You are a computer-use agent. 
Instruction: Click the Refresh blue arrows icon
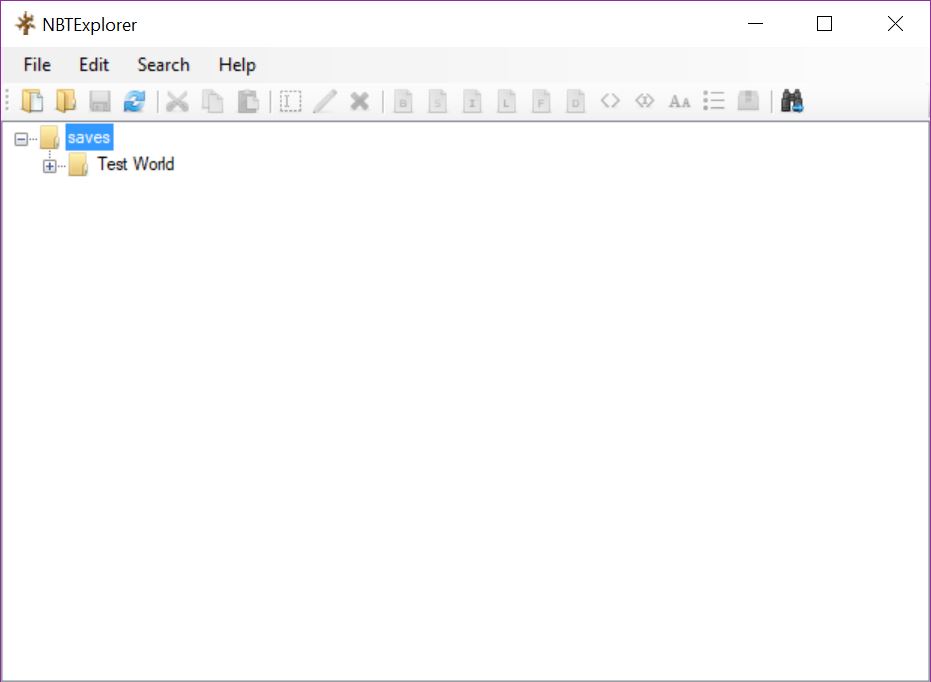(x=134, y=101)
